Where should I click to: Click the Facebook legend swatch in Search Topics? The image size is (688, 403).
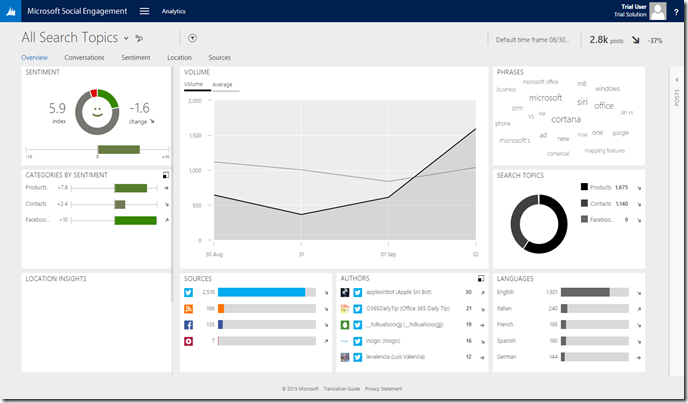pos(584,219)
